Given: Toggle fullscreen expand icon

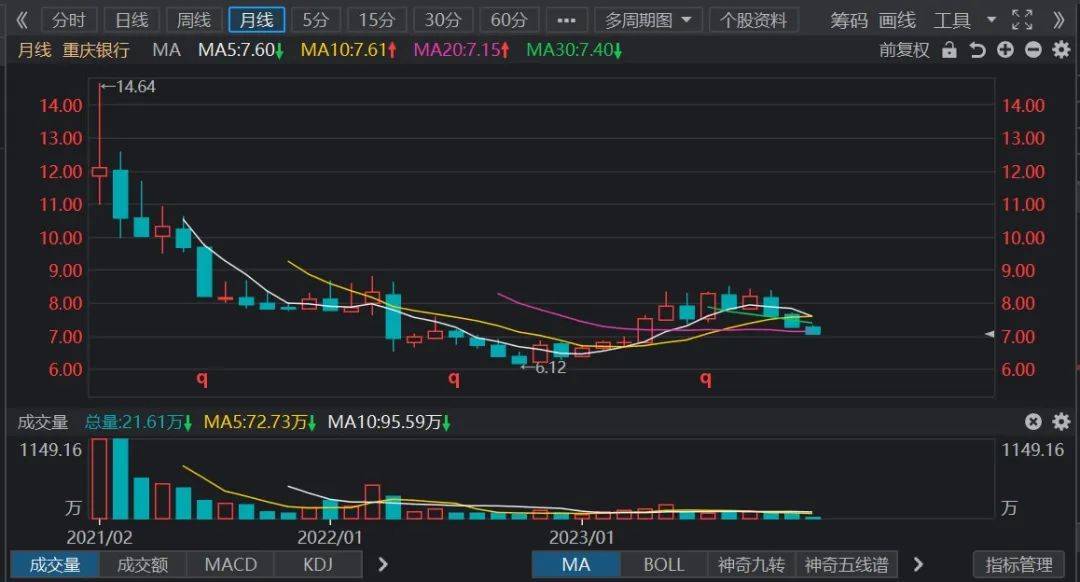Looking at the screenshot, I should 1022,20.
